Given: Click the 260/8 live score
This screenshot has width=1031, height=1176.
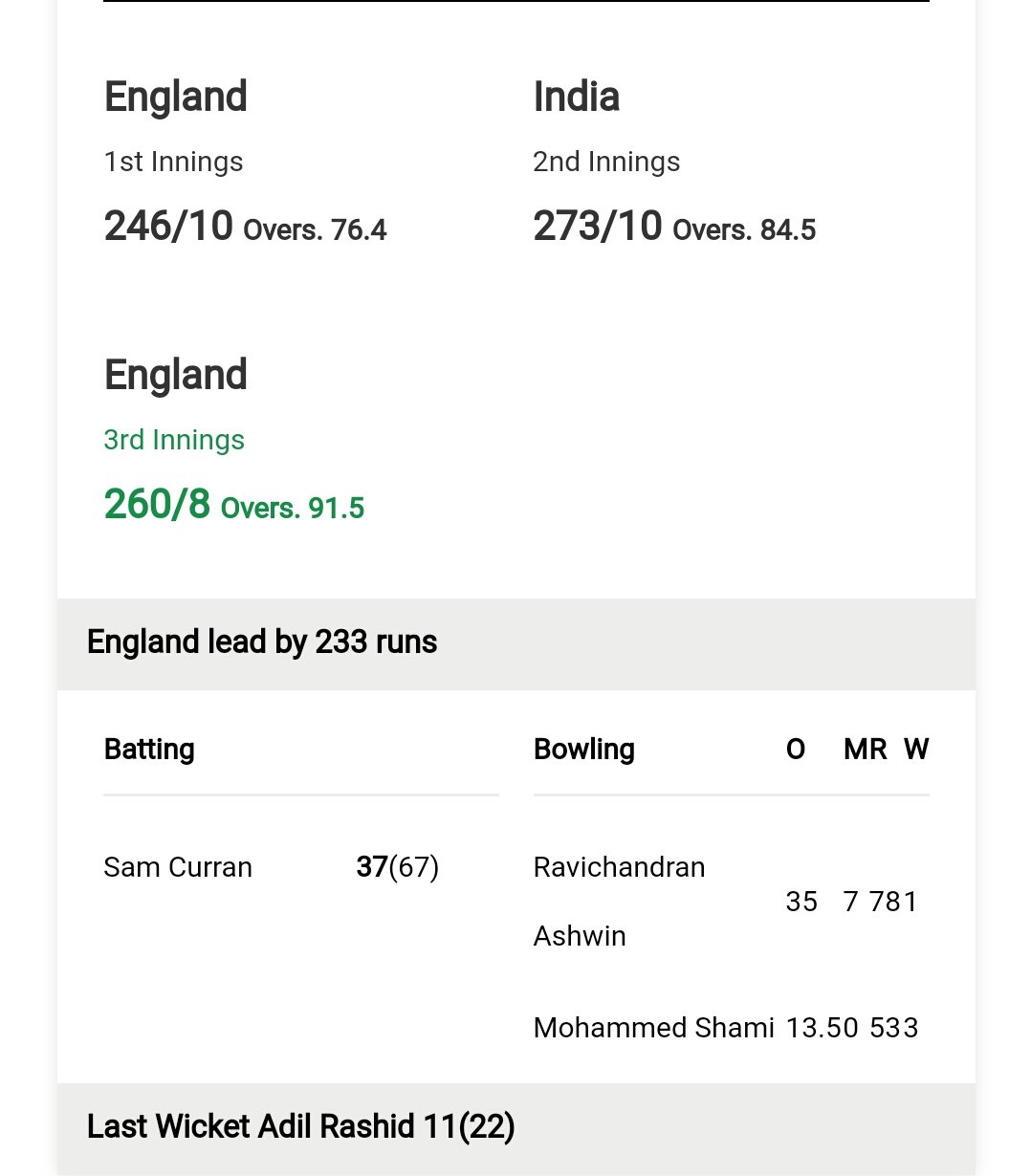Looking at the screenshot, I should 157,505.
